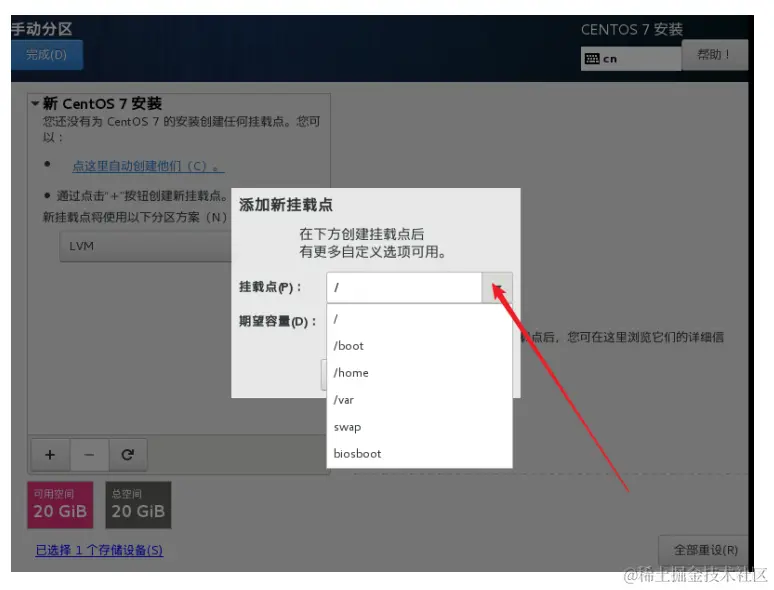Click the Done (完成(D)) button
Screen dimensions: 774x590
point(46,55)
